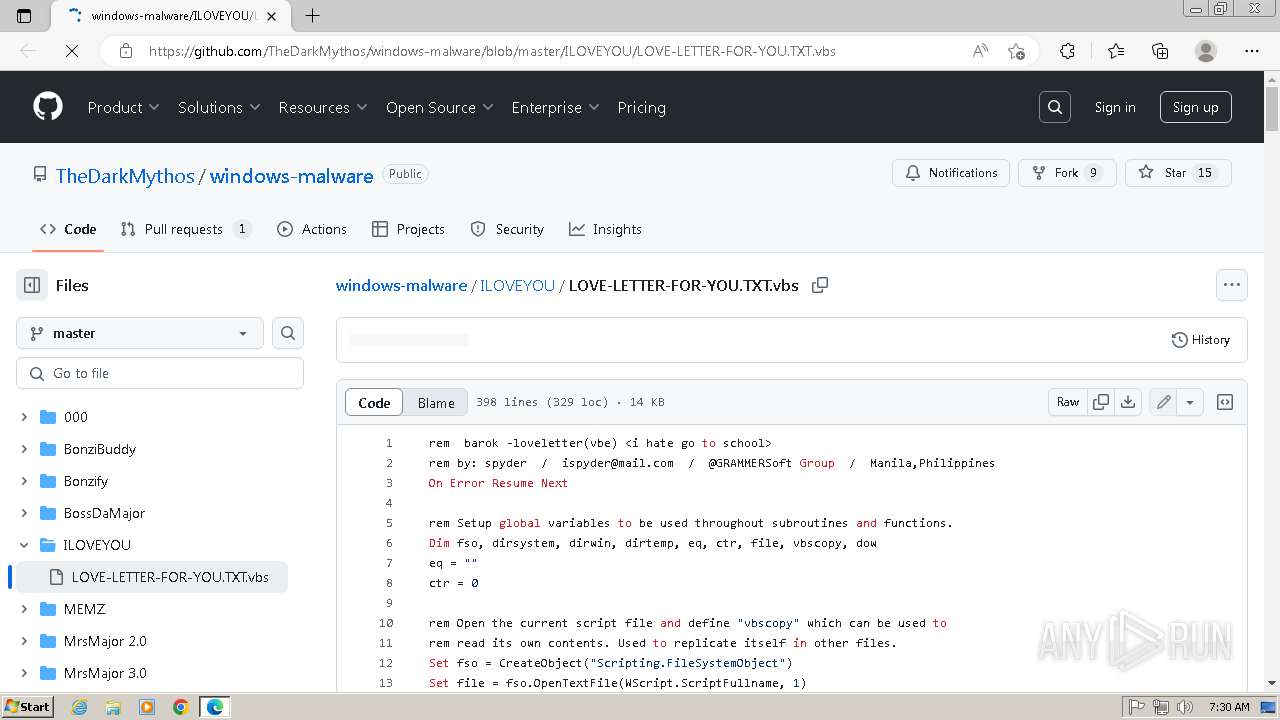This screenshot has height=720, width=1280.
Task: Open the Actions tab
Action: (x=312, y=229)
